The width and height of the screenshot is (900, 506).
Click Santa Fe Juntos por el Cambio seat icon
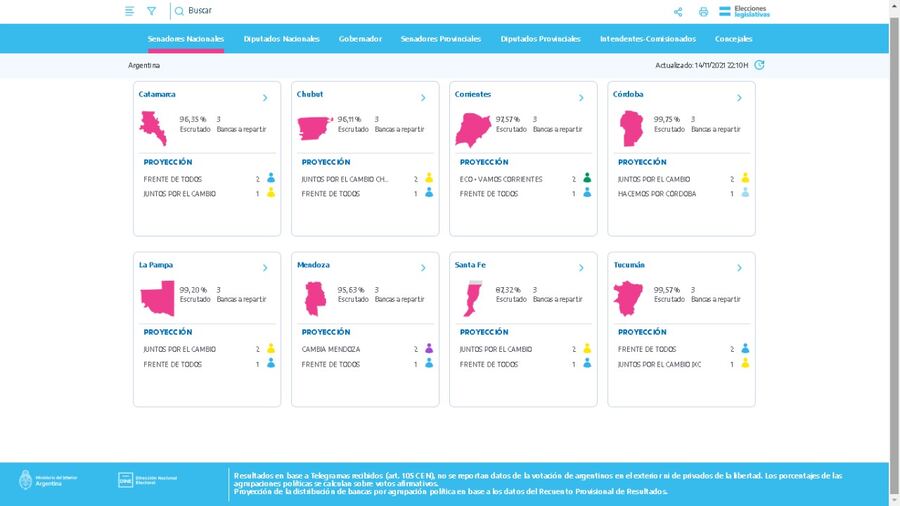coord(587,348)
